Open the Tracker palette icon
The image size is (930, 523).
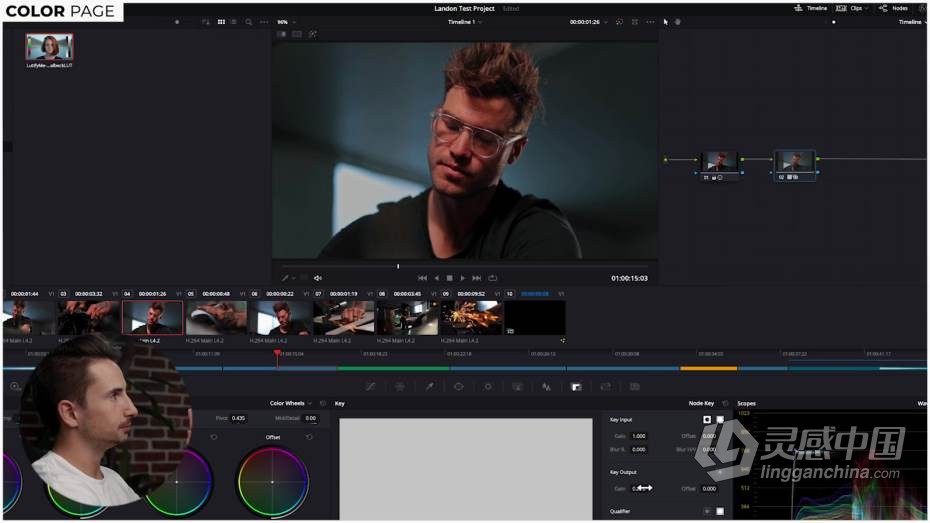click(x=488, y=387)
